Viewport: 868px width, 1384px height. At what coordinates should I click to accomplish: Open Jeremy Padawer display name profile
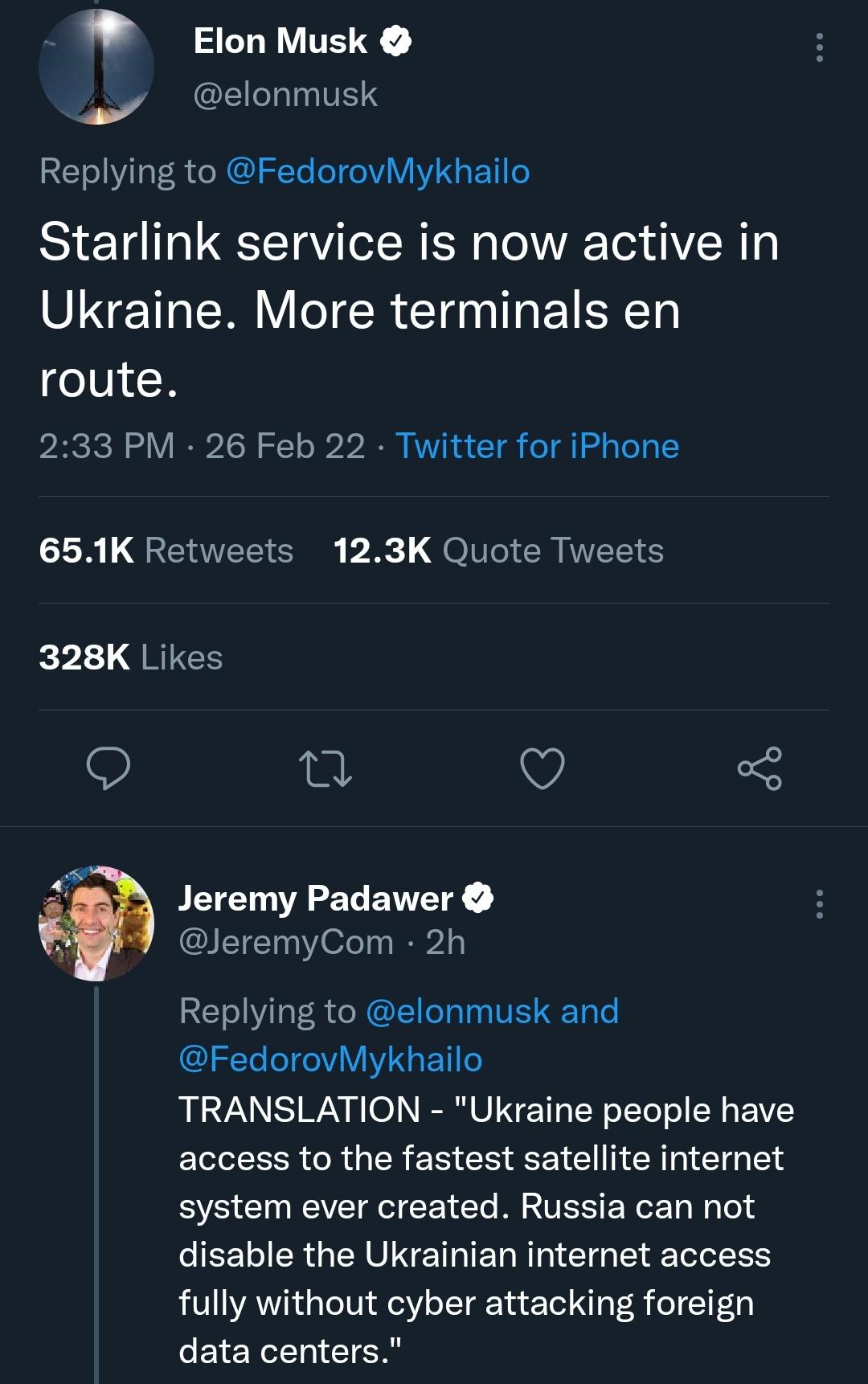316,898
